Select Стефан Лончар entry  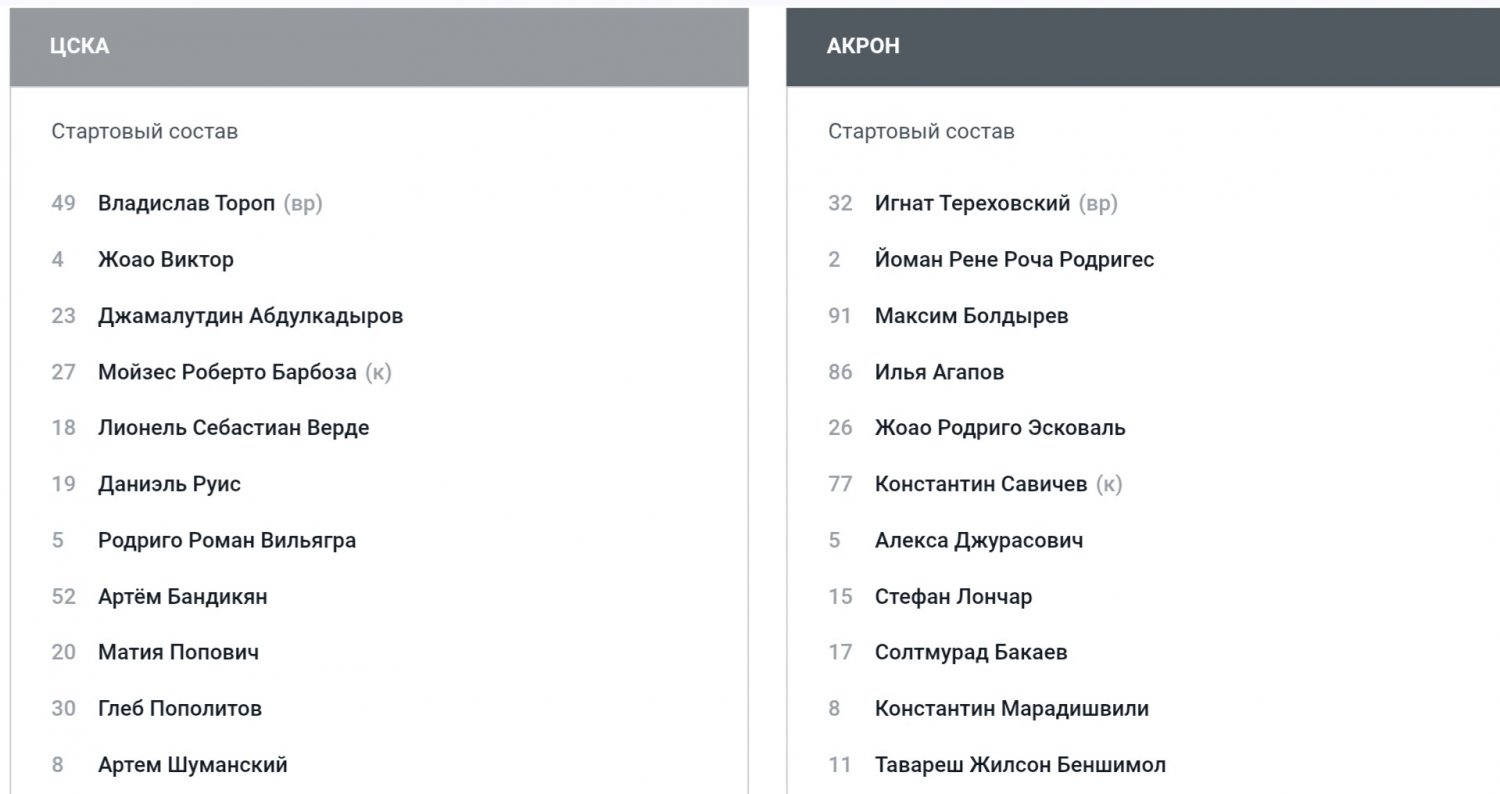pos(953,597)
